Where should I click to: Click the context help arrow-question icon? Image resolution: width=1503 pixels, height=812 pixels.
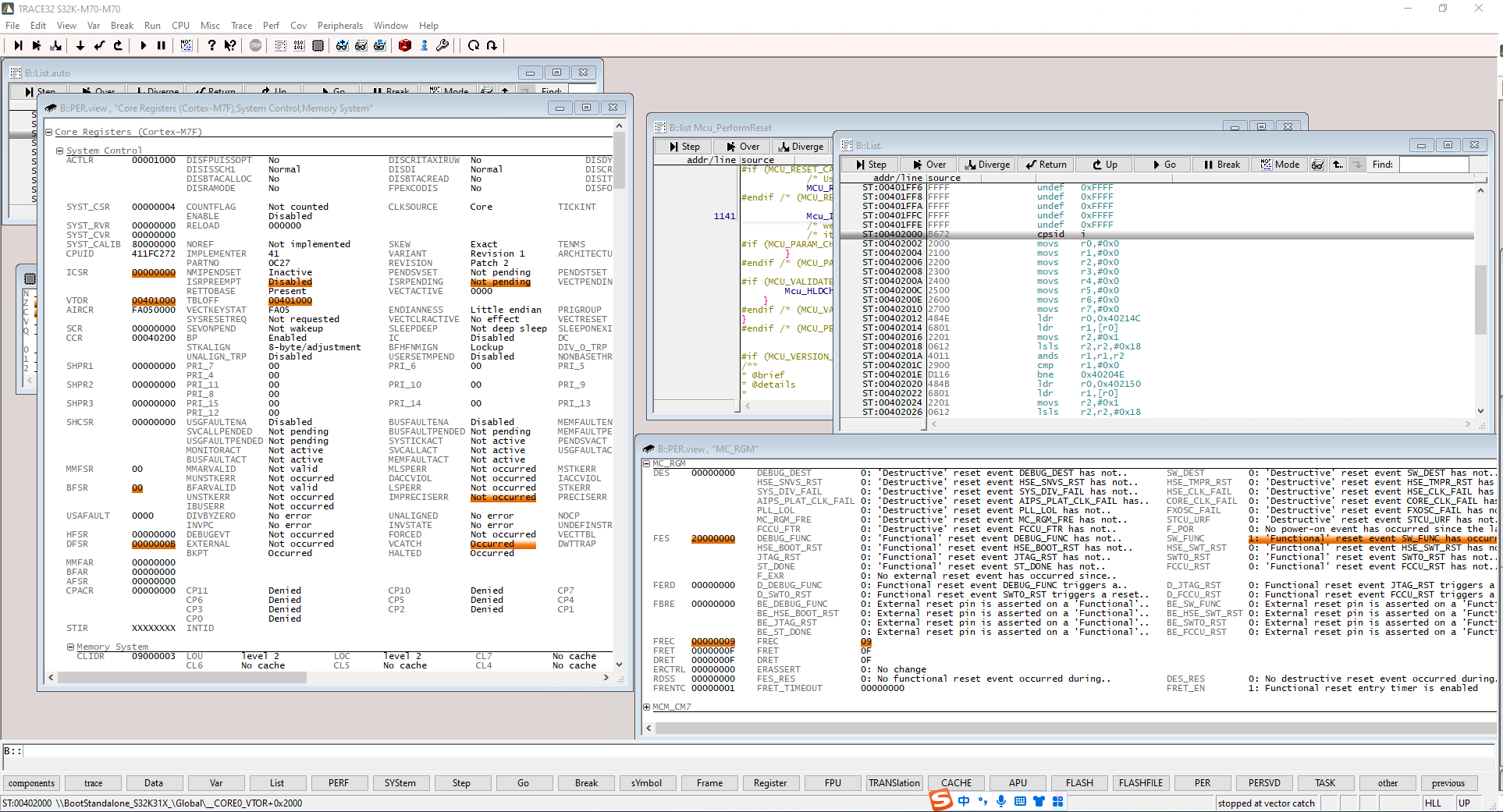(x=229, y=45)
